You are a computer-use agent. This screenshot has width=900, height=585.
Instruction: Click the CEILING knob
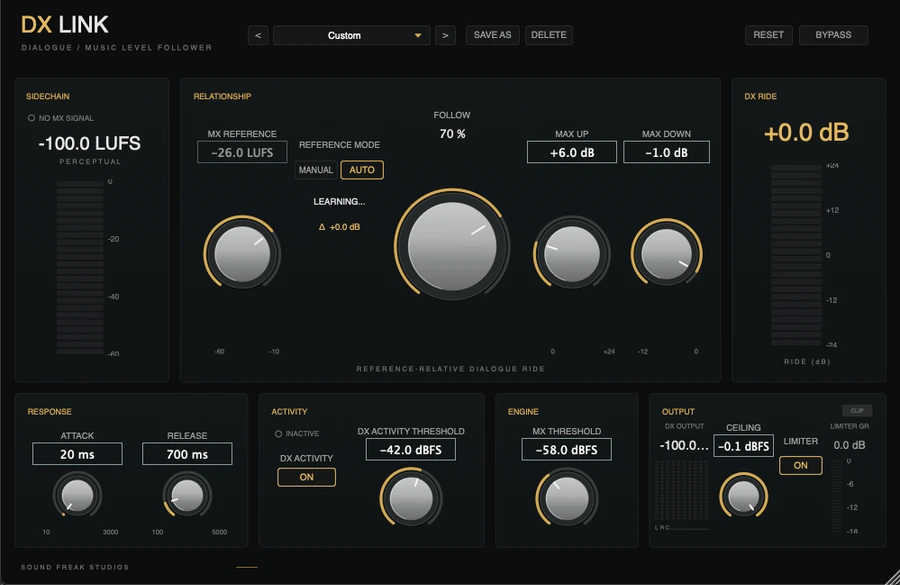(743, 495)
